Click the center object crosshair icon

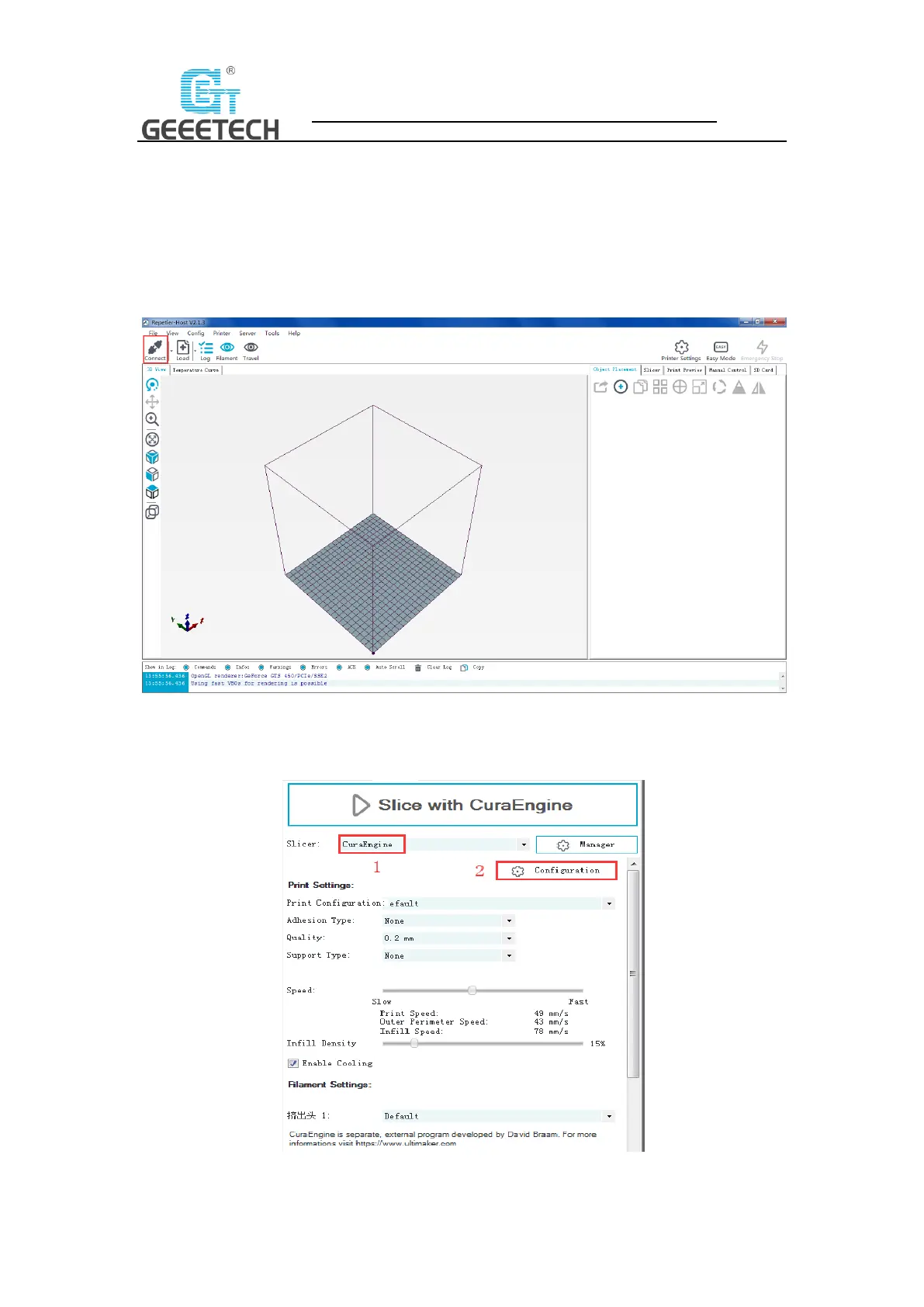[x=680, y=387]
